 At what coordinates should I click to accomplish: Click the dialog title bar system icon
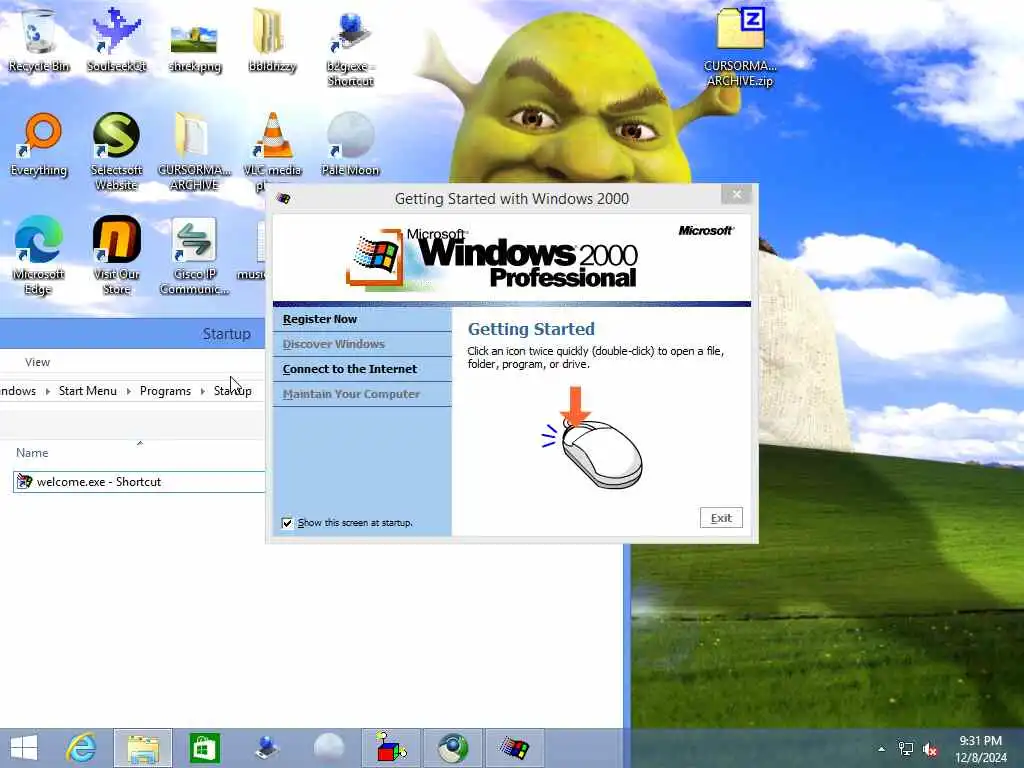(283, 199)
